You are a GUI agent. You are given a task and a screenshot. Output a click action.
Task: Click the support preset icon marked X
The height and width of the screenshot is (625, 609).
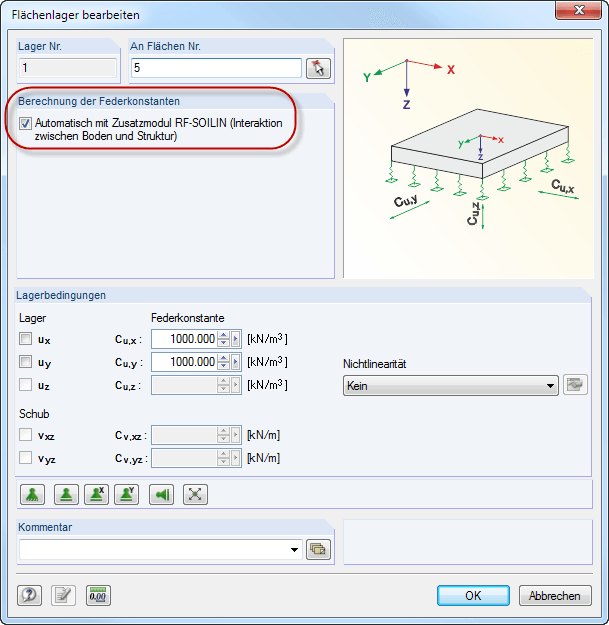[x=96, y=495]
